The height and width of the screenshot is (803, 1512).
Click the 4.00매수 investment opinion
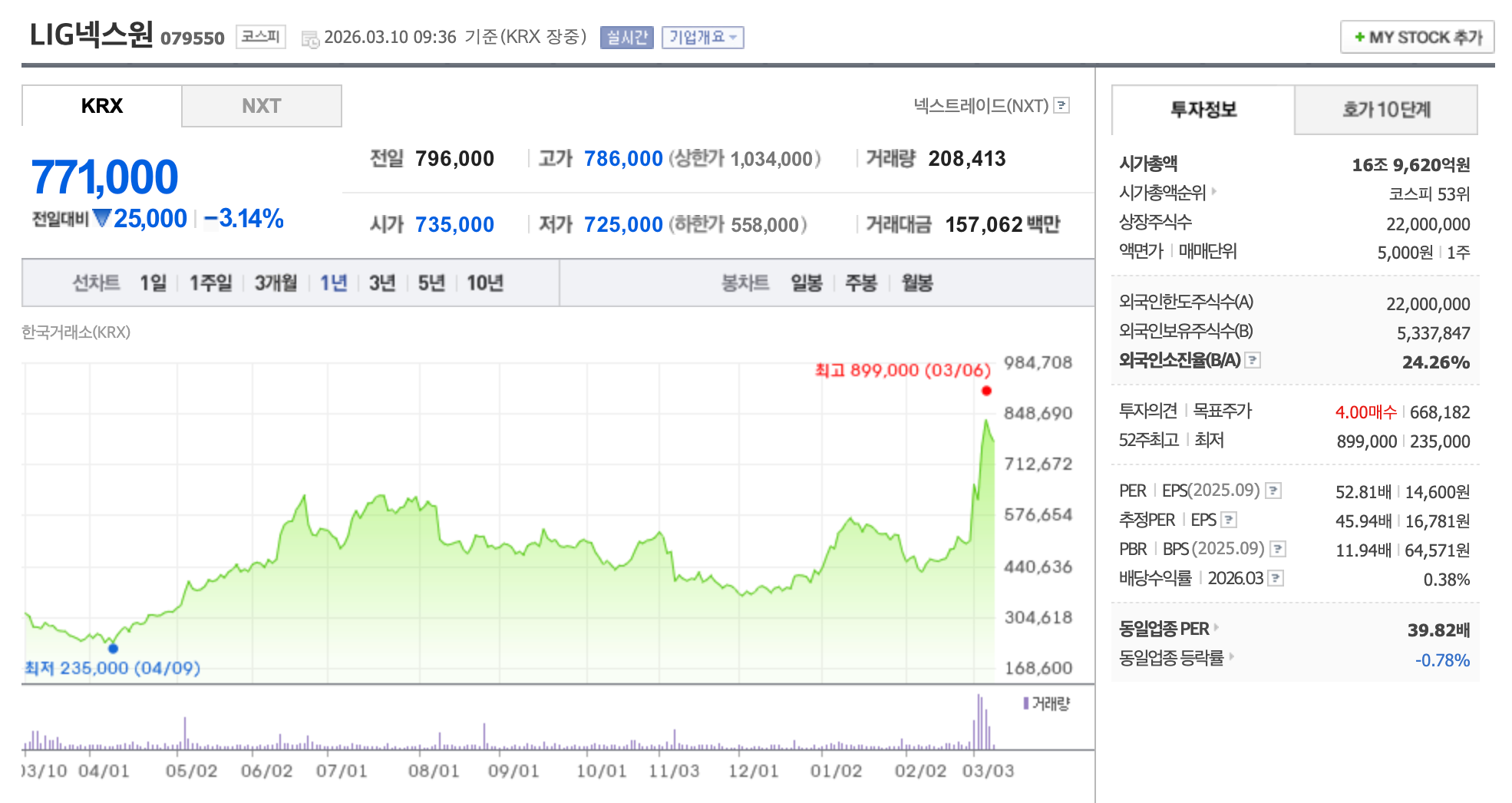click(1366, 412)
